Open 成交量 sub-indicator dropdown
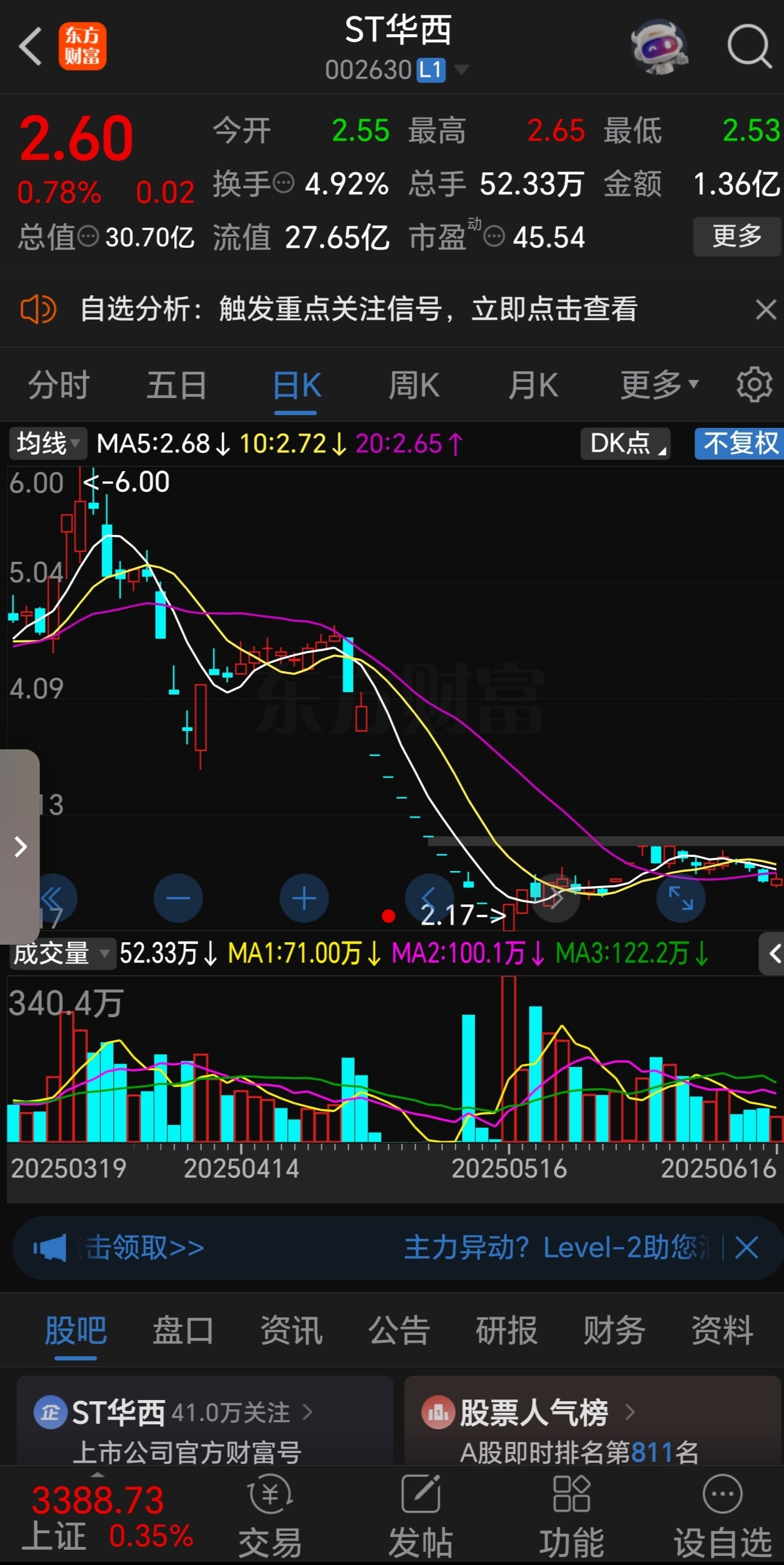This screenshot has height=1565, width=784. point(62,953)
